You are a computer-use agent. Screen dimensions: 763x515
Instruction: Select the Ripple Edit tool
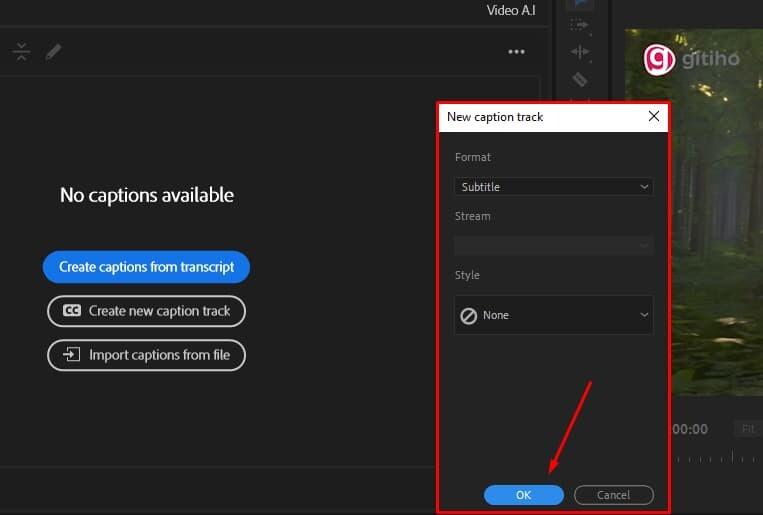[580, 52]
